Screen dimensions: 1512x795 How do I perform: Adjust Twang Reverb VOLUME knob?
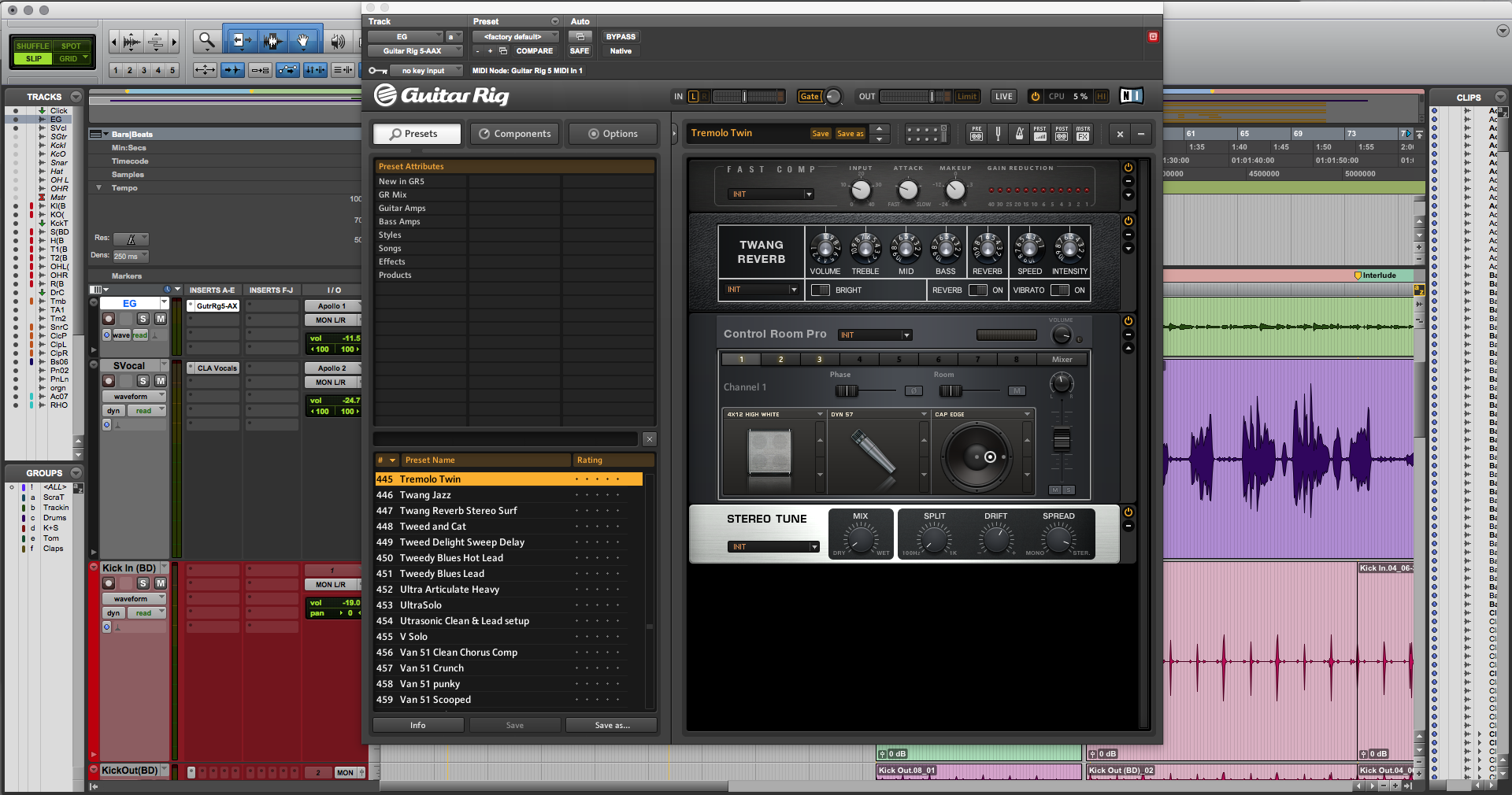click(x=825, y=249)
